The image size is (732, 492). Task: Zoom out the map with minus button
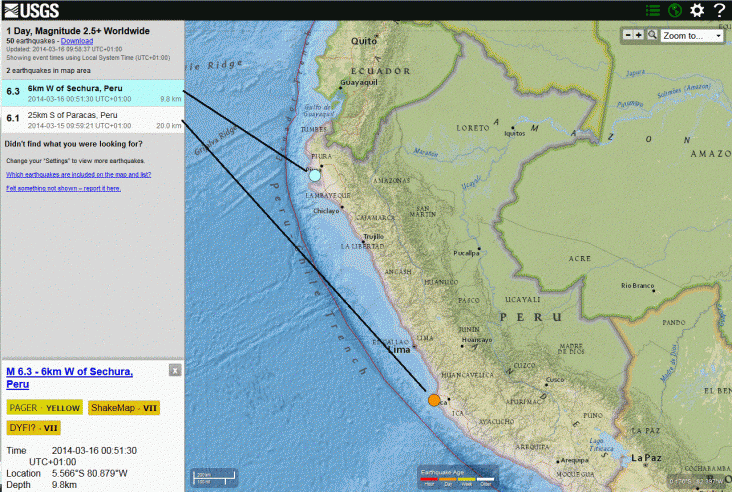point(628,35)
